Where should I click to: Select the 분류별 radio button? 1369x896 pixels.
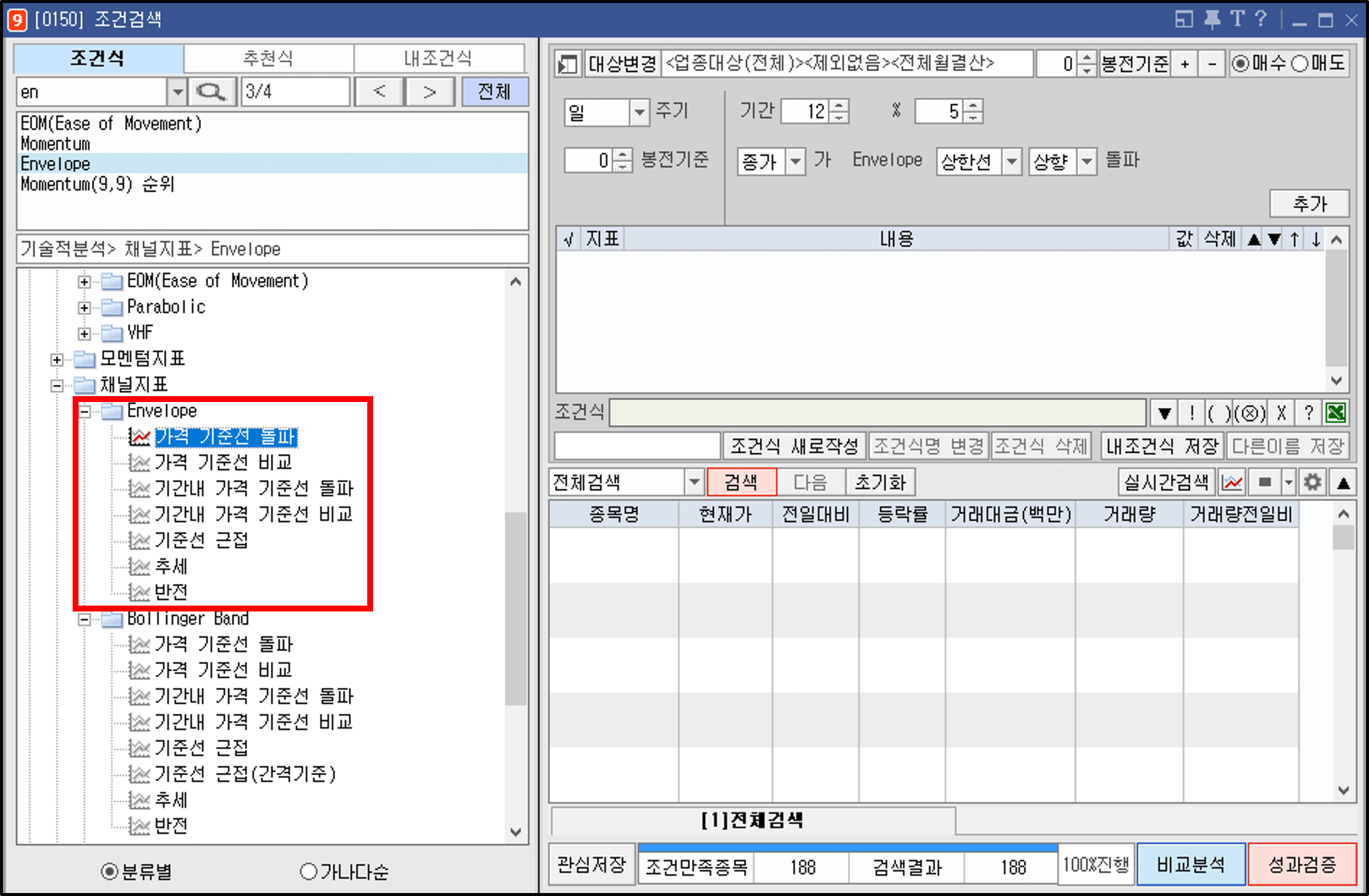click(109, 871)
